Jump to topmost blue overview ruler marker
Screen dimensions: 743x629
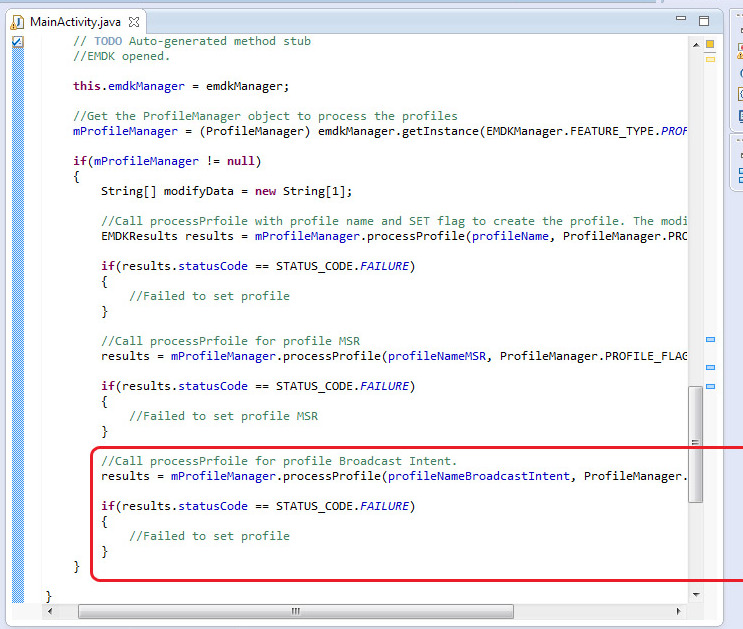tap(710, 340)
